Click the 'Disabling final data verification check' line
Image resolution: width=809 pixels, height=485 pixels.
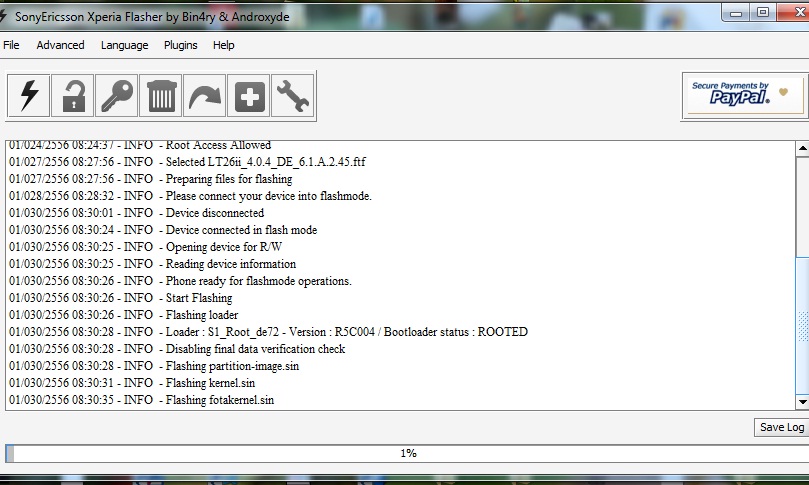177,349
